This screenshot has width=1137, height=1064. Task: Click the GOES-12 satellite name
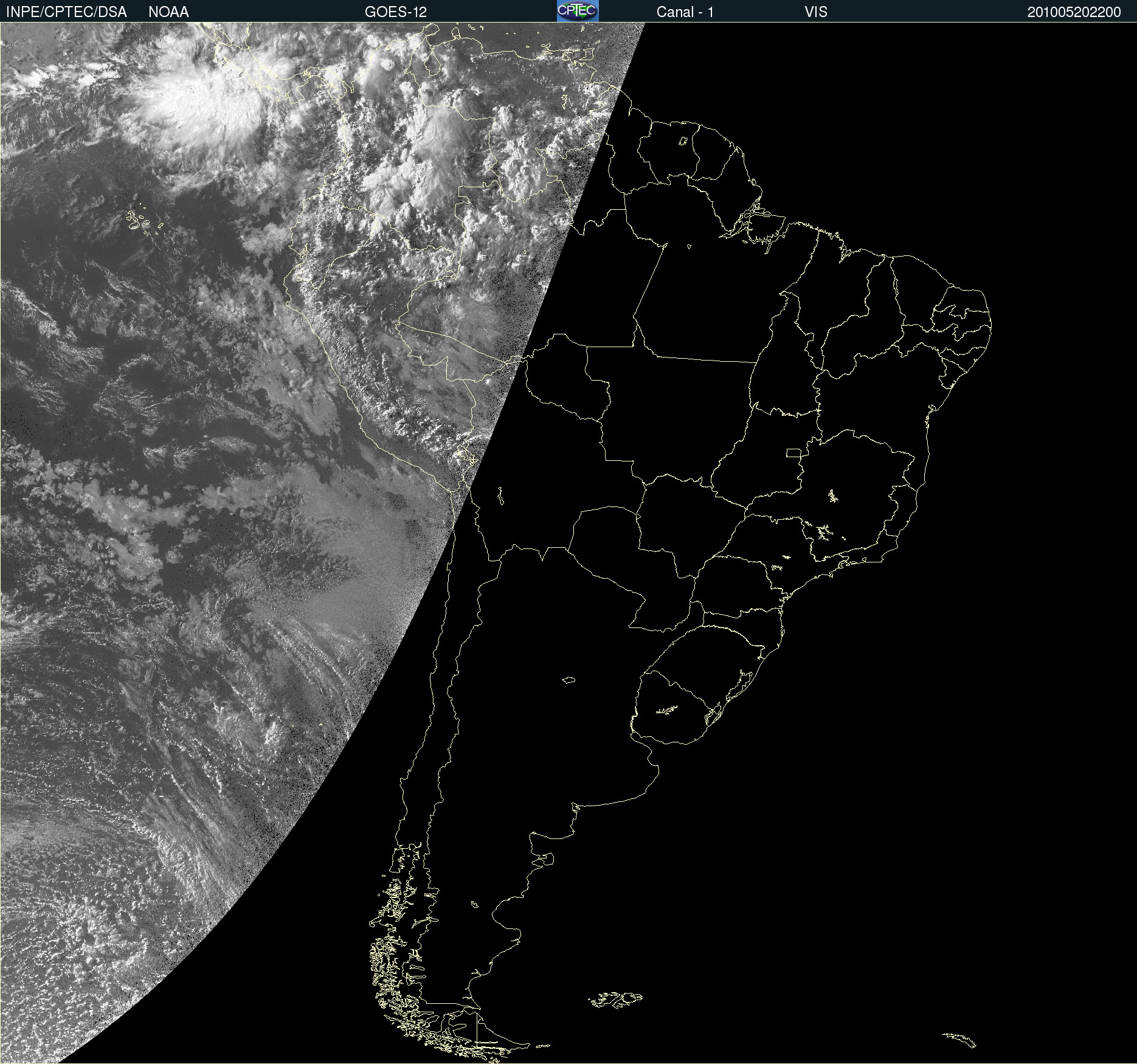pos(396,12)
